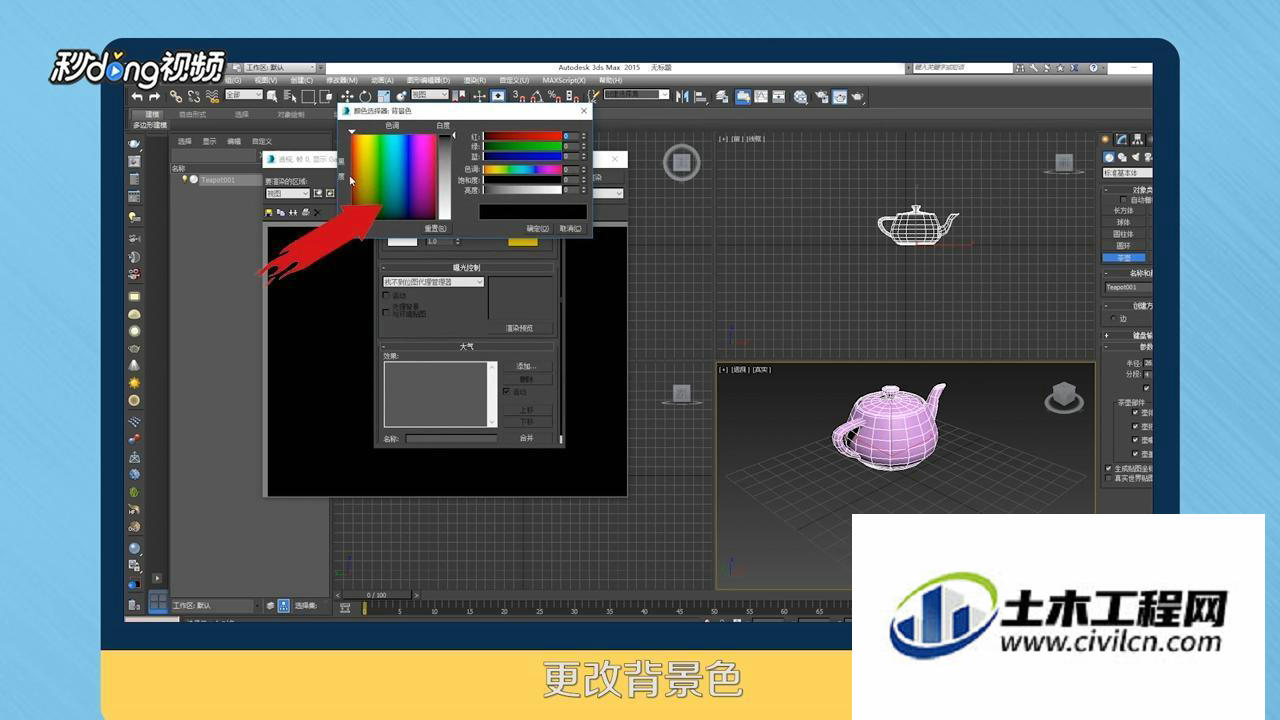The height and width of the screenshot is (720, 1280).
Task: Select the Link tool icon
Action: (176, 96)
